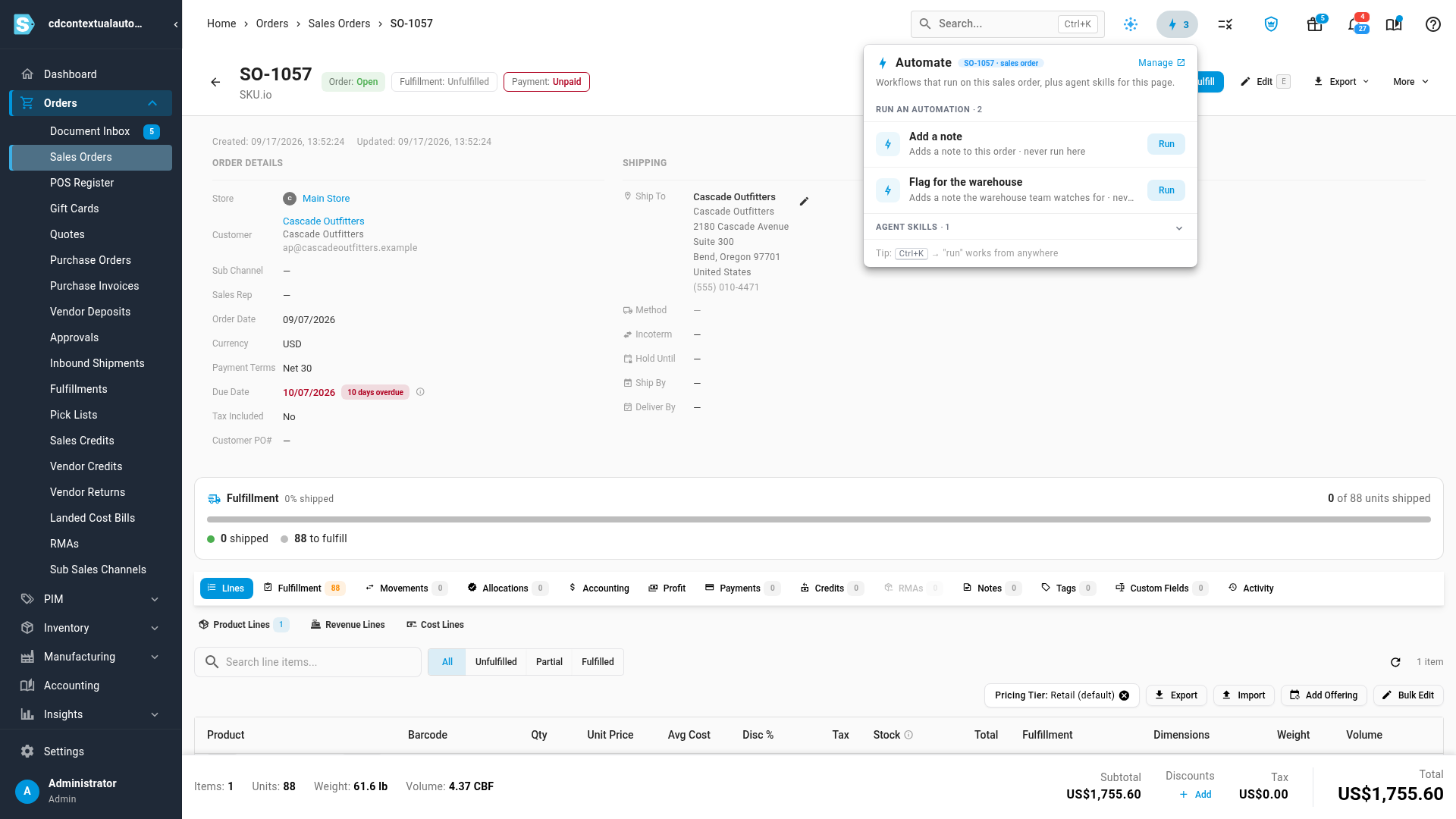Toggle the Automate lightning button showing 3
The image size is (1456, 819).
point(1177,24)
